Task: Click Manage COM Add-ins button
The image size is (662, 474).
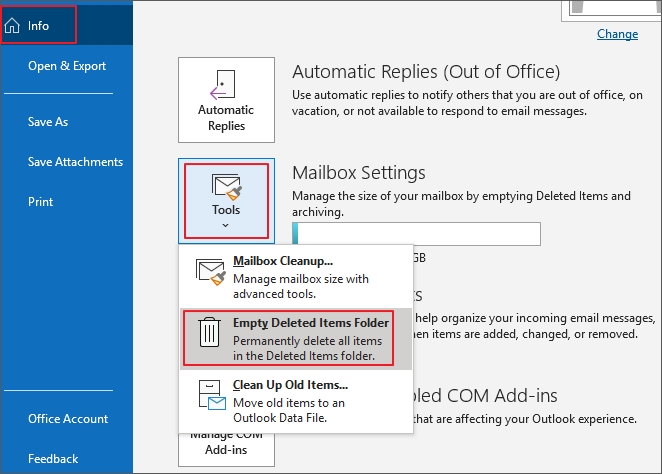Action: click(x=226, y=448)
